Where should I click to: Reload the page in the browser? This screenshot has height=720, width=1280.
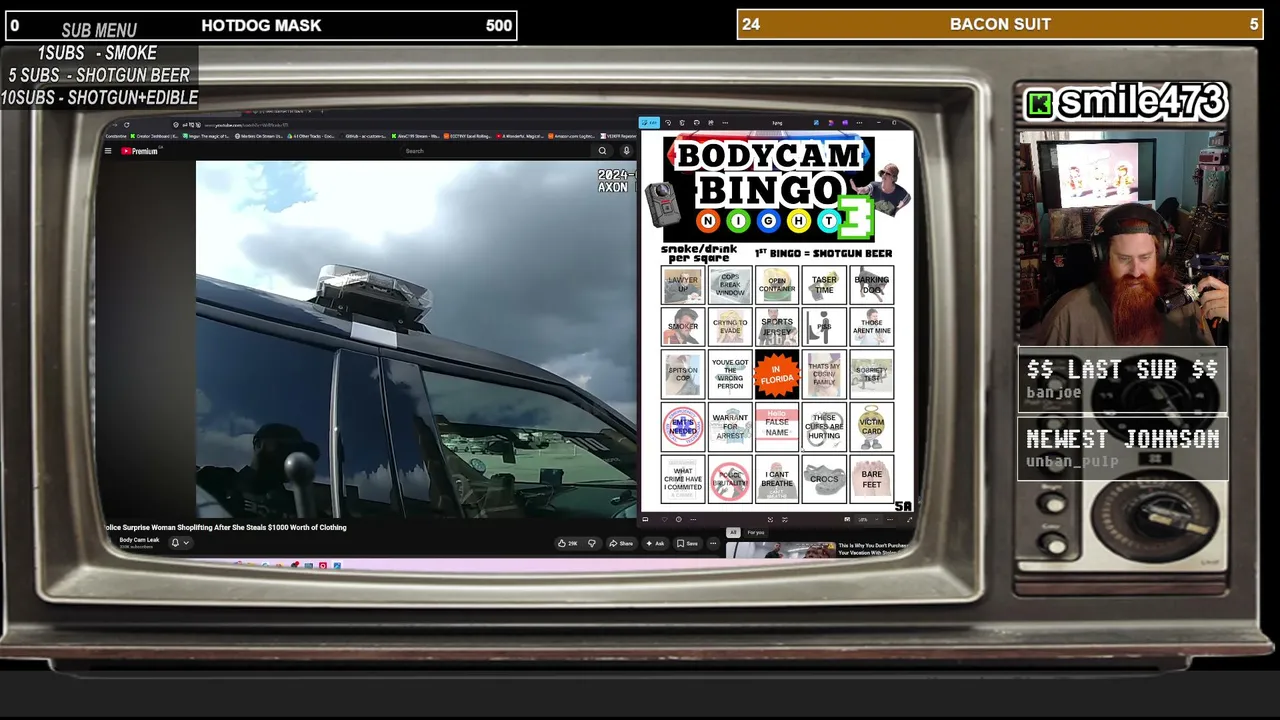[x=126, y=125]
